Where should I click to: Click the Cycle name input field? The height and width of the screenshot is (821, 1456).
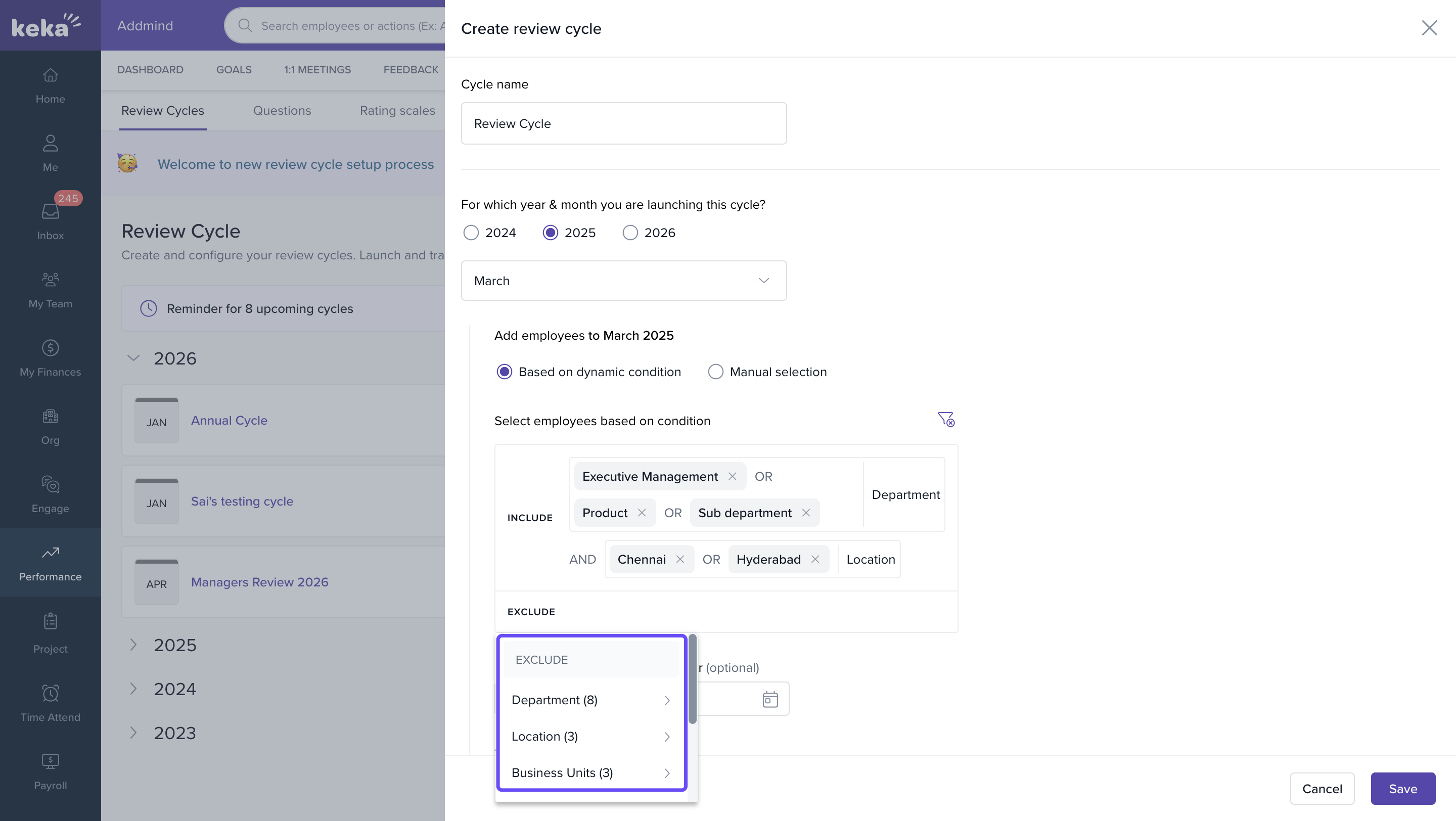click(623, 124)
